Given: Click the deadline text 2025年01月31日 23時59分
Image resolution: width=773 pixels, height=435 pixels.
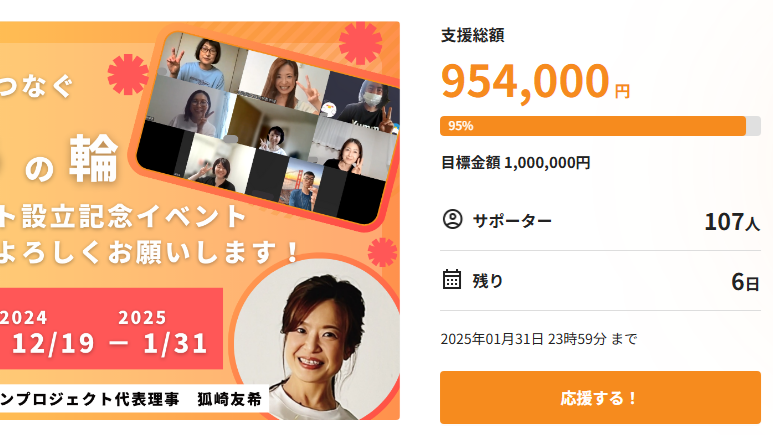Looking at the screenshot, I should pos(523,339).
